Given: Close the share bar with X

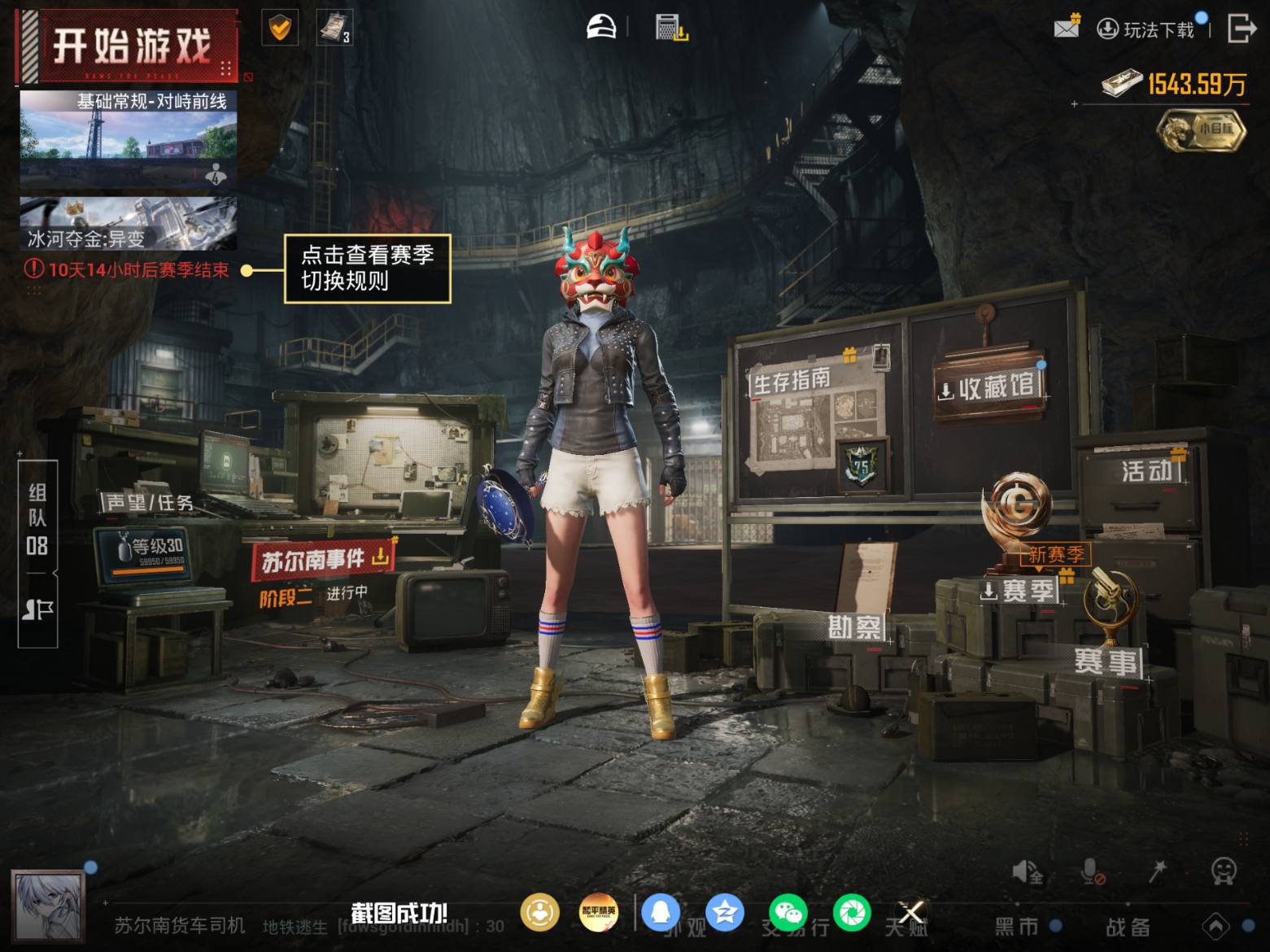Looking at the screenshot, I should pos(911,912).
